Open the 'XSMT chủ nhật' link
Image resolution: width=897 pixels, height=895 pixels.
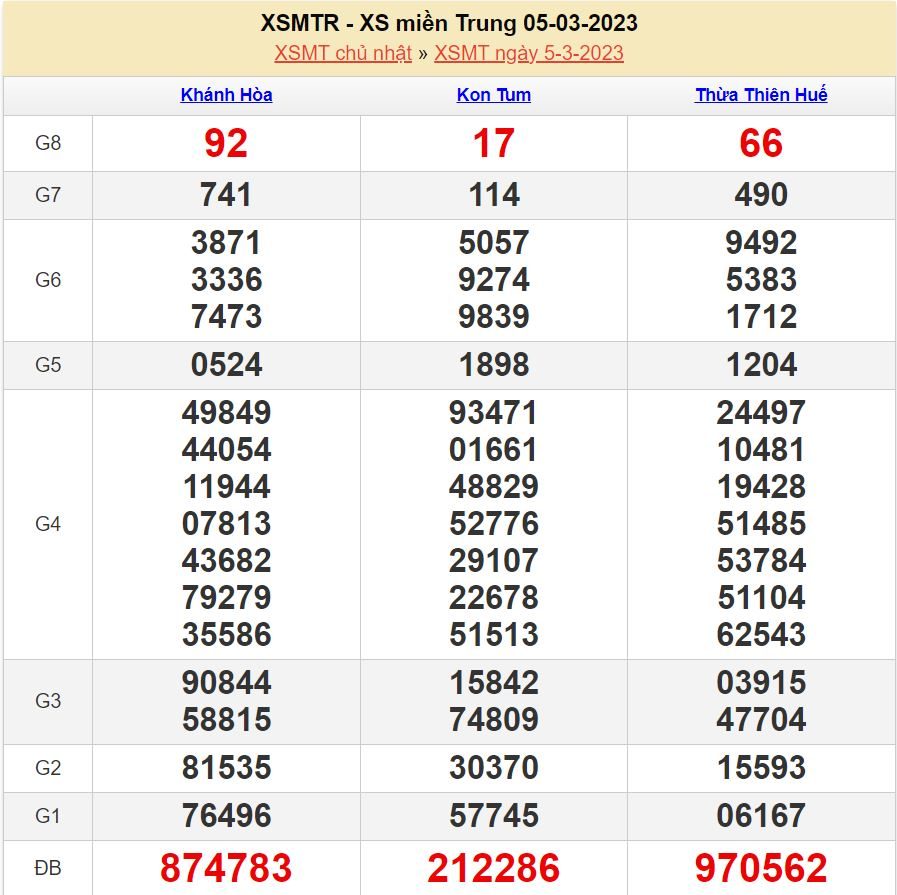tap(343, 53)
